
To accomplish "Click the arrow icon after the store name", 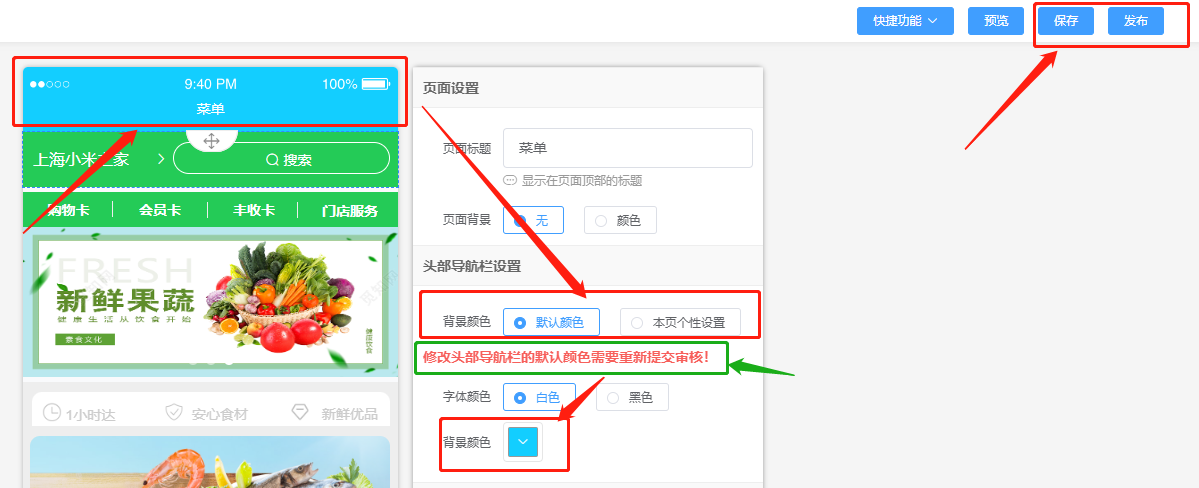I will pos(160,159).
